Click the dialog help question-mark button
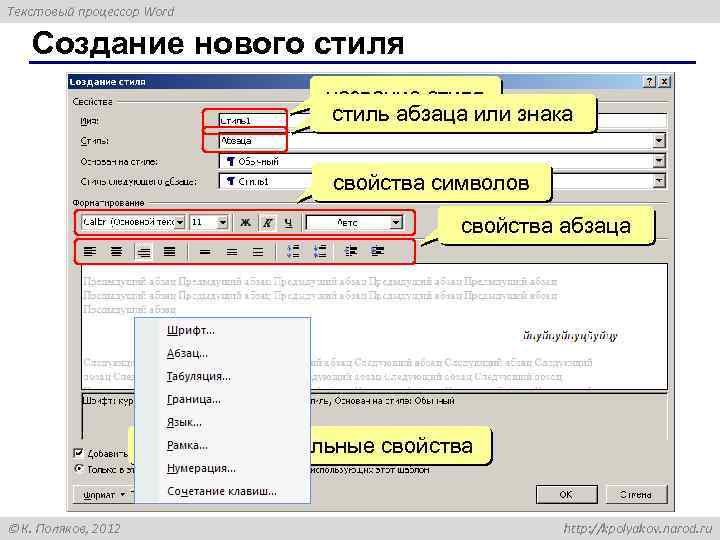 pyautogui.click(x=649, y=82)
